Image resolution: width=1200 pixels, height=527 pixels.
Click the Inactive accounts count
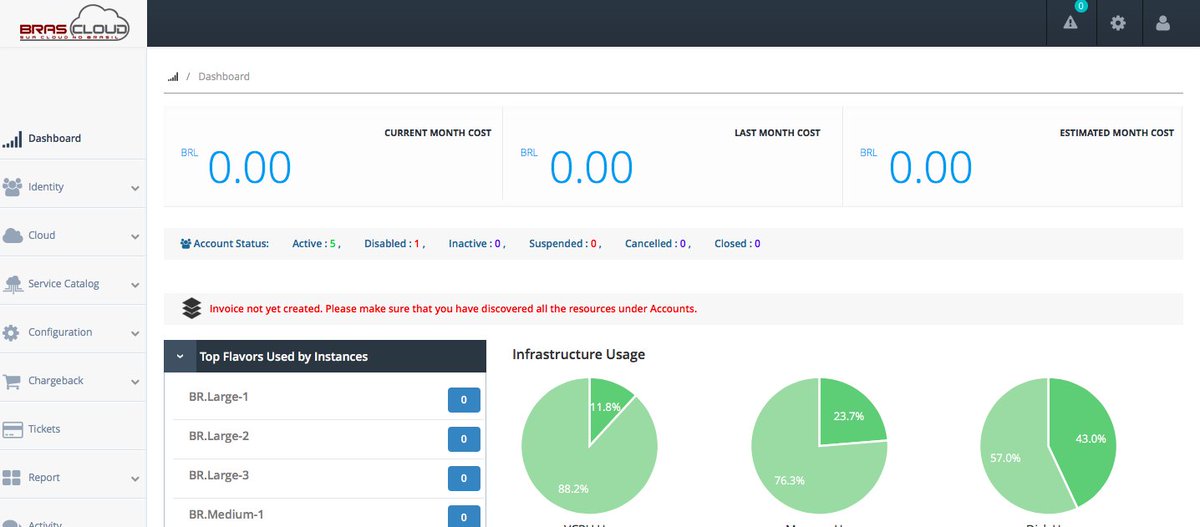497,243
